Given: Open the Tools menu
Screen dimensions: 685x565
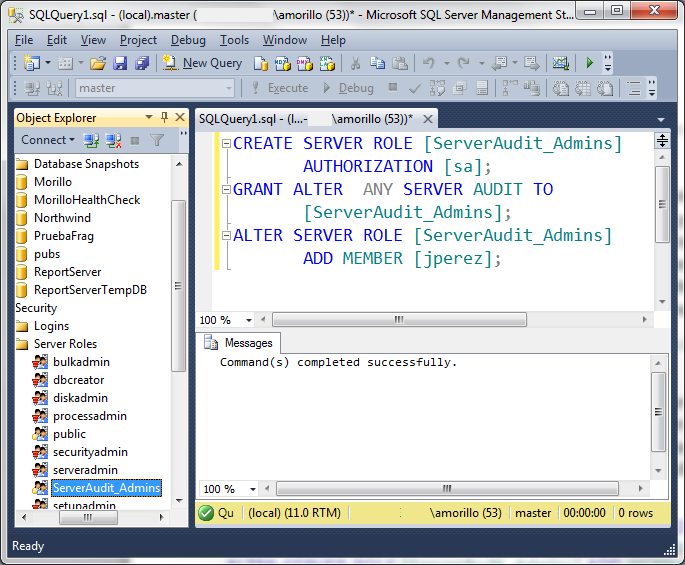Looking at the screenshot, I should click(x=234, y=40).
